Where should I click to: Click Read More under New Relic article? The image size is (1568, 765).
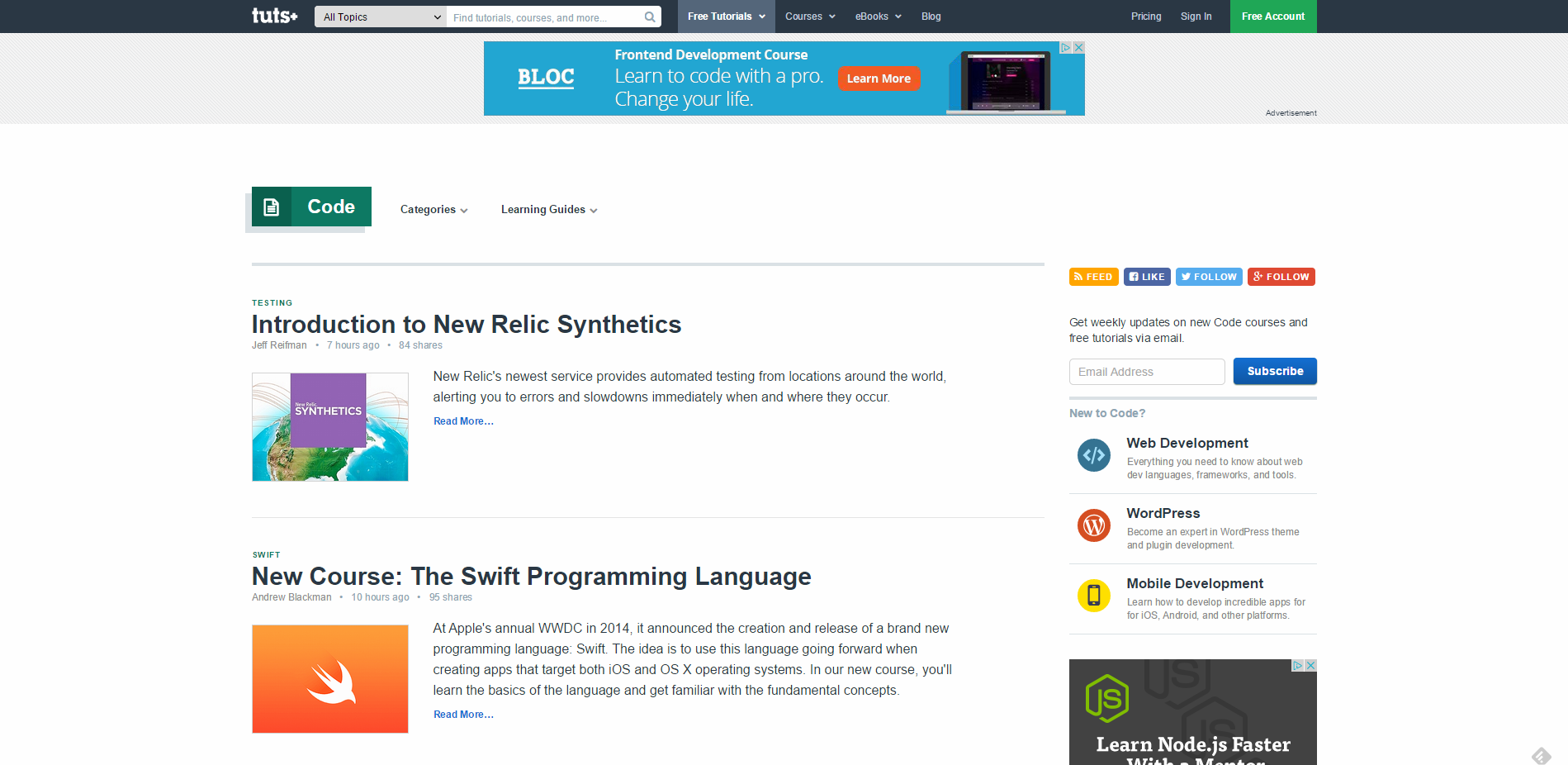pyautogui.click(x=463, y=421)
